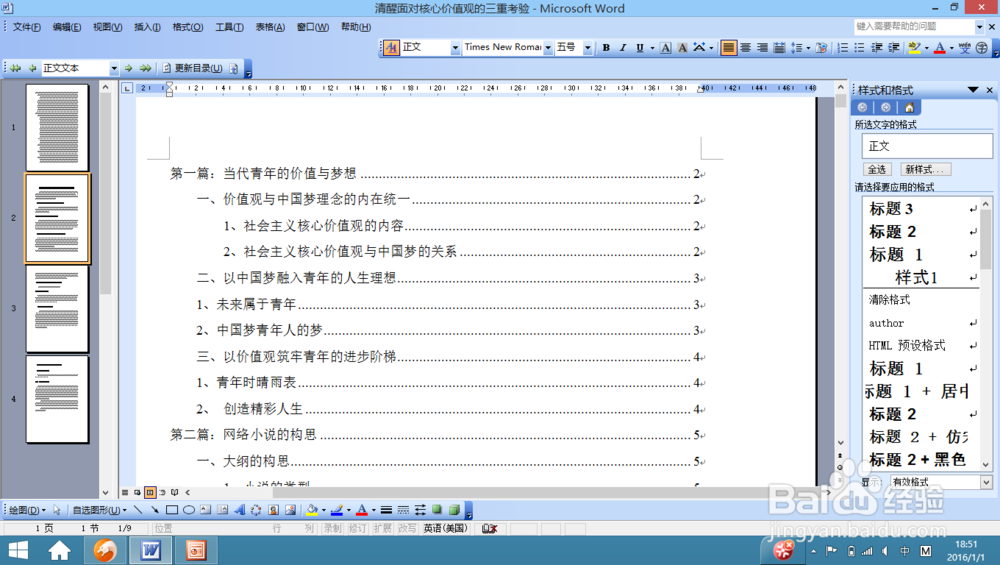
Task: Toggle character border button
Action: click(665, 48)
